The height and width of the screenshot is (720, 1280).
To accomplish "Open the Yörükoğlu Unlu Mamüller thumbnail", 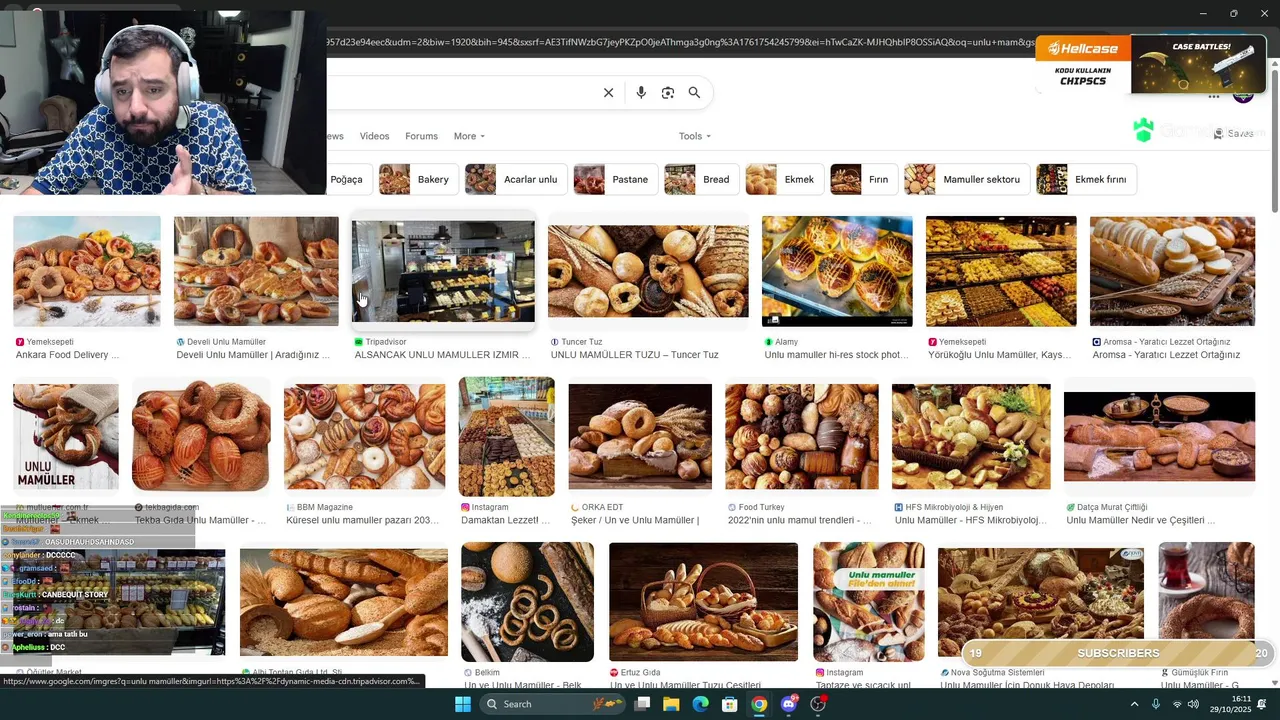I will pyautogui.click(x=1001, y=271).
